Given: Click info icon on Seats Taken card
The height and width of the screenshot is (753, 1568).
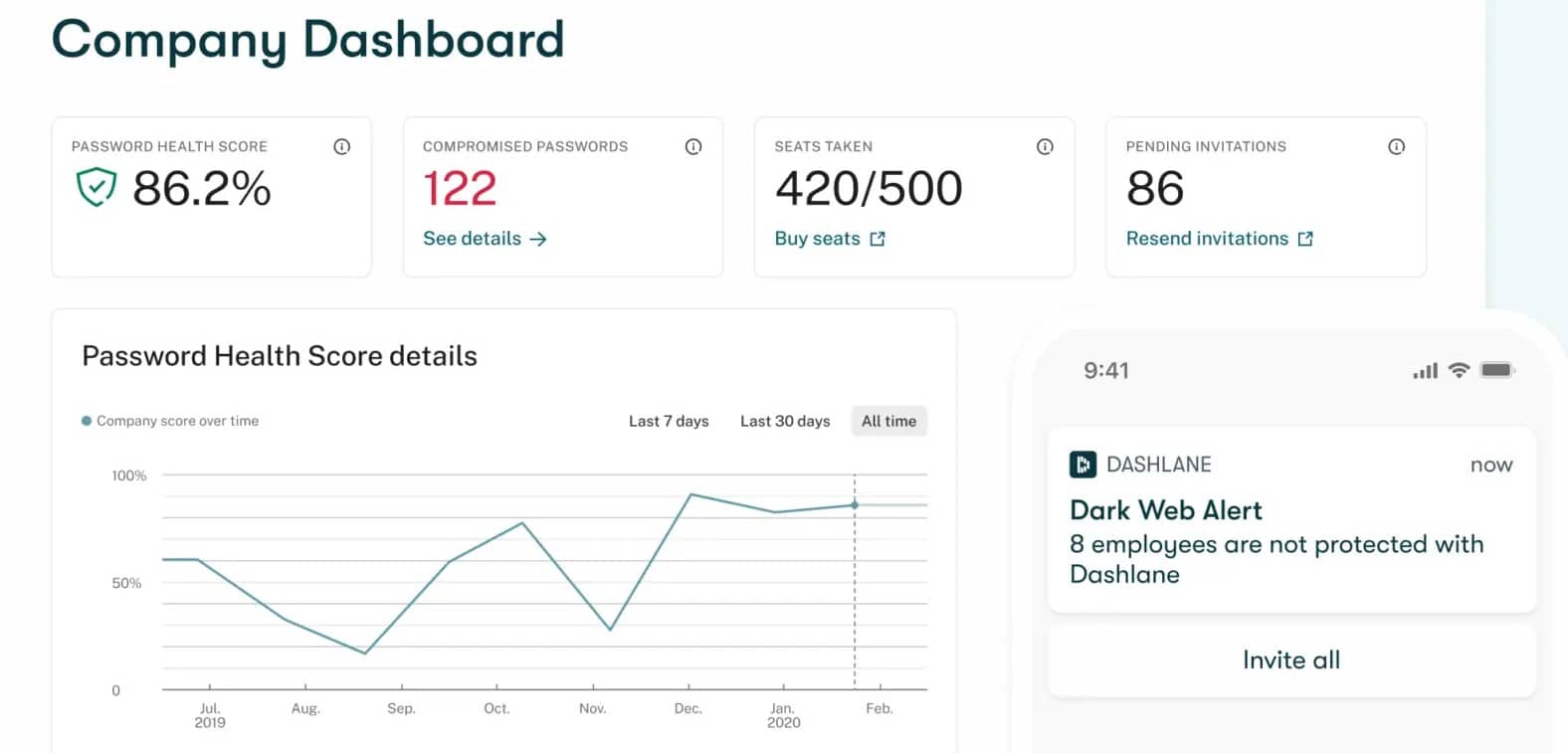Looking at the screenshot, I should [1045, 146].
